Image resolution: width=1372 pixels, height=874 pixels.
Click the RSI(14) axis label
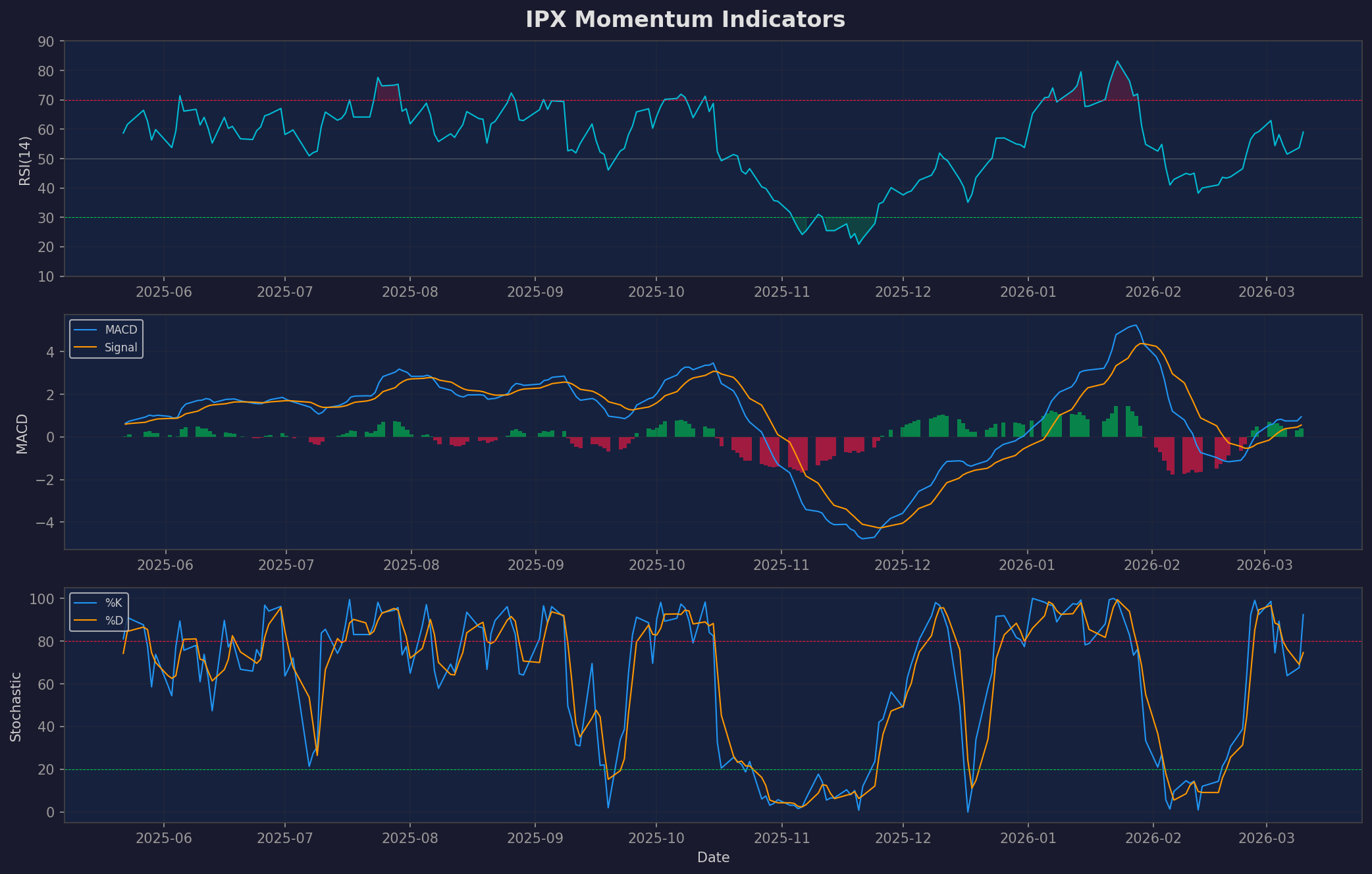point(24,159)
